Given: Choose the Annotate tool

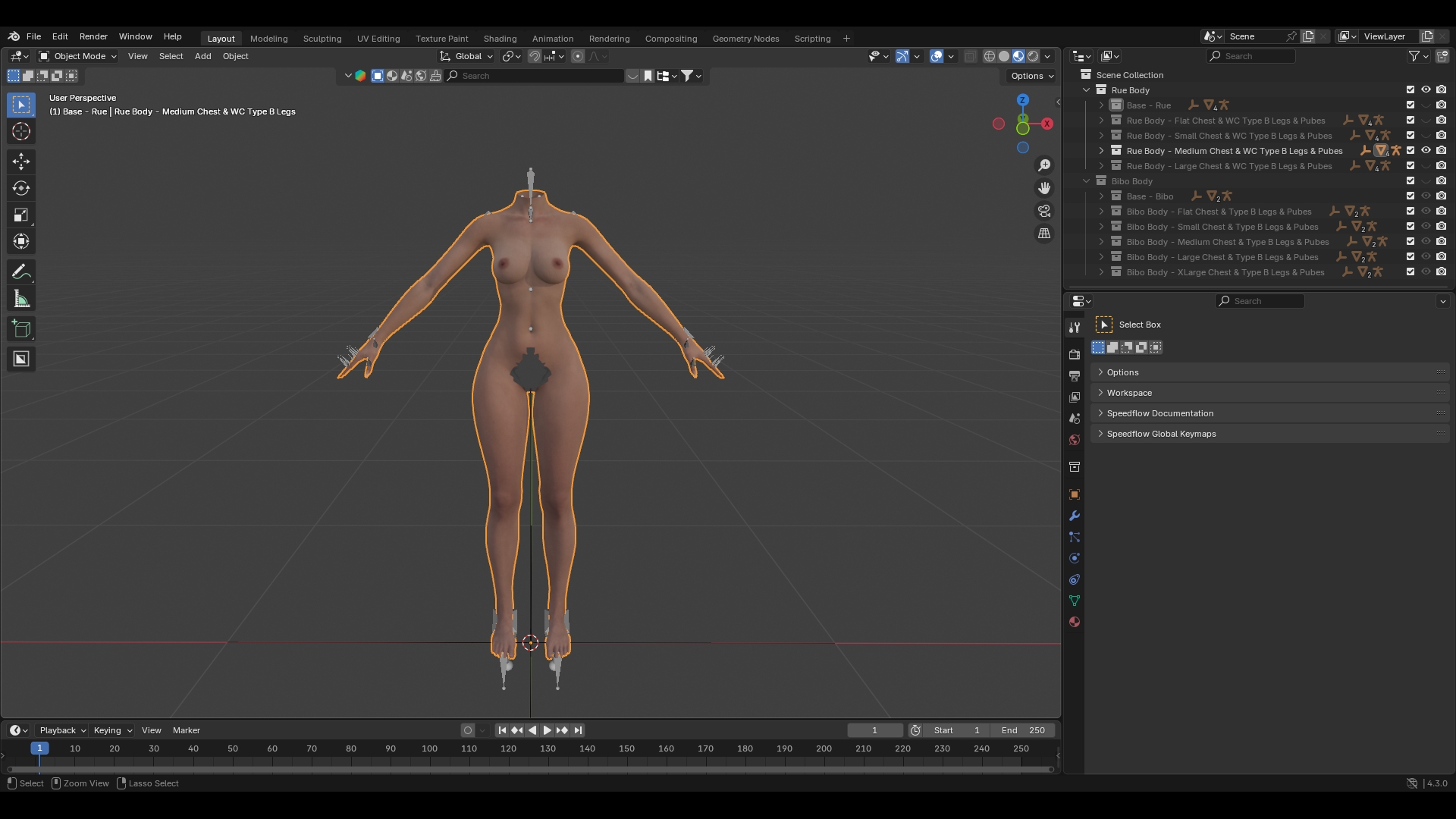Looking at the screenshot, I should tap(21, 272).
